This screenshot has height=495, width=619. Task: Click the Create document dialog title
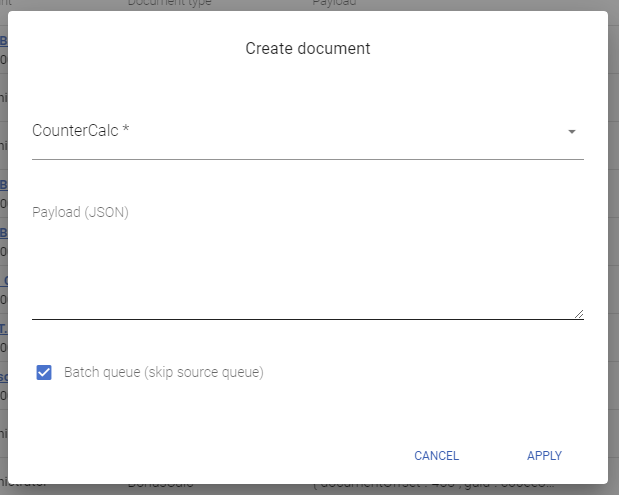pos(308,48)
